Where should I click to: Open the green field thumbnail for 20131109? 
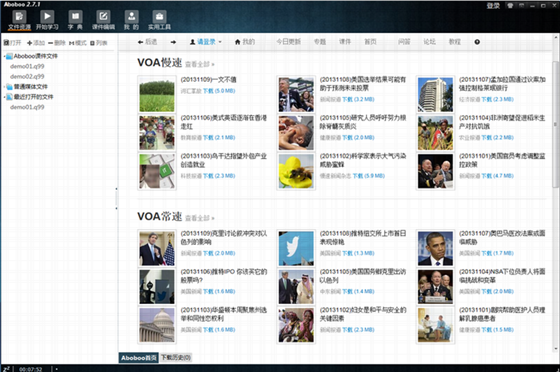[x=157, y=95]
